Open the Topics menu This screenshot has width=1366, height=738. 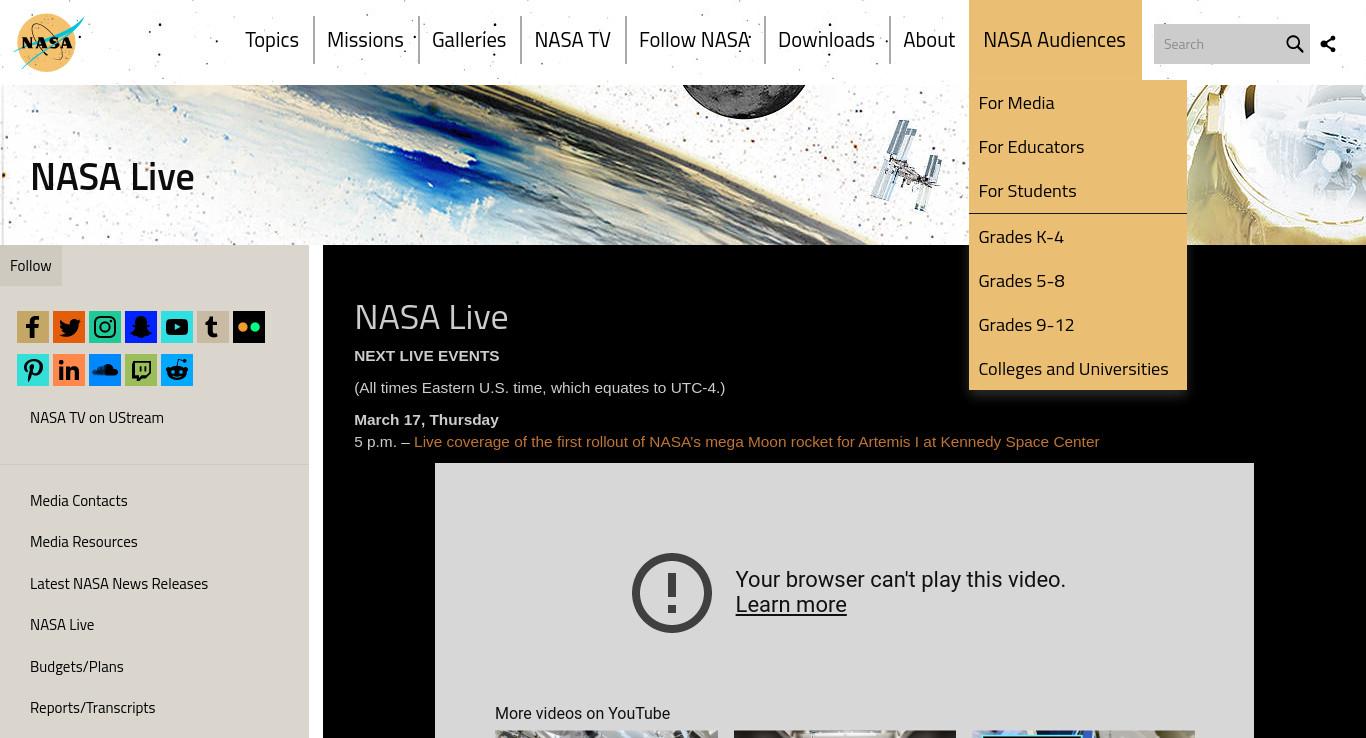(x=272, y=40)
